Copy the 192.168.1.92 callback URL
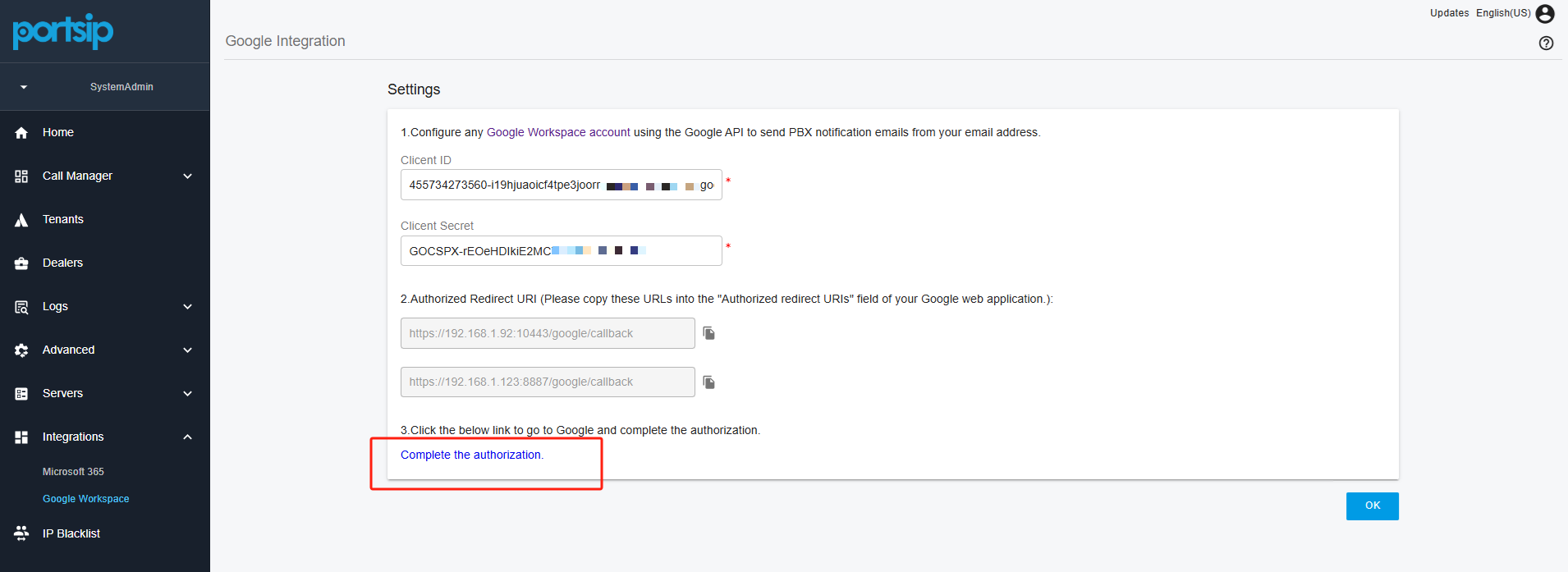Viewport: 1568px width, 572px height. point(709,333)
